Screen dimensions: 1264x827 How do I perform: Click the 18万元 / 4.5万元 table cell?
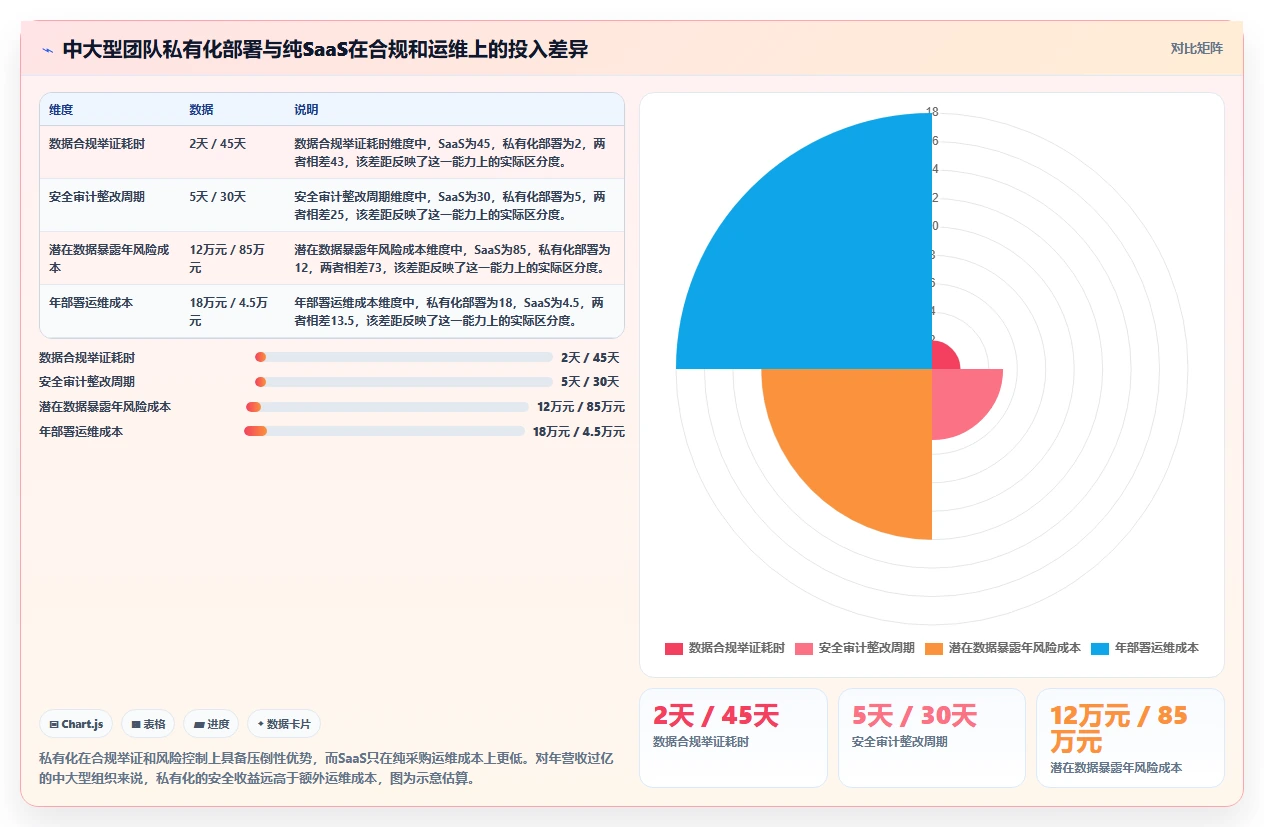pyautogui.click(x=228, y=311)
